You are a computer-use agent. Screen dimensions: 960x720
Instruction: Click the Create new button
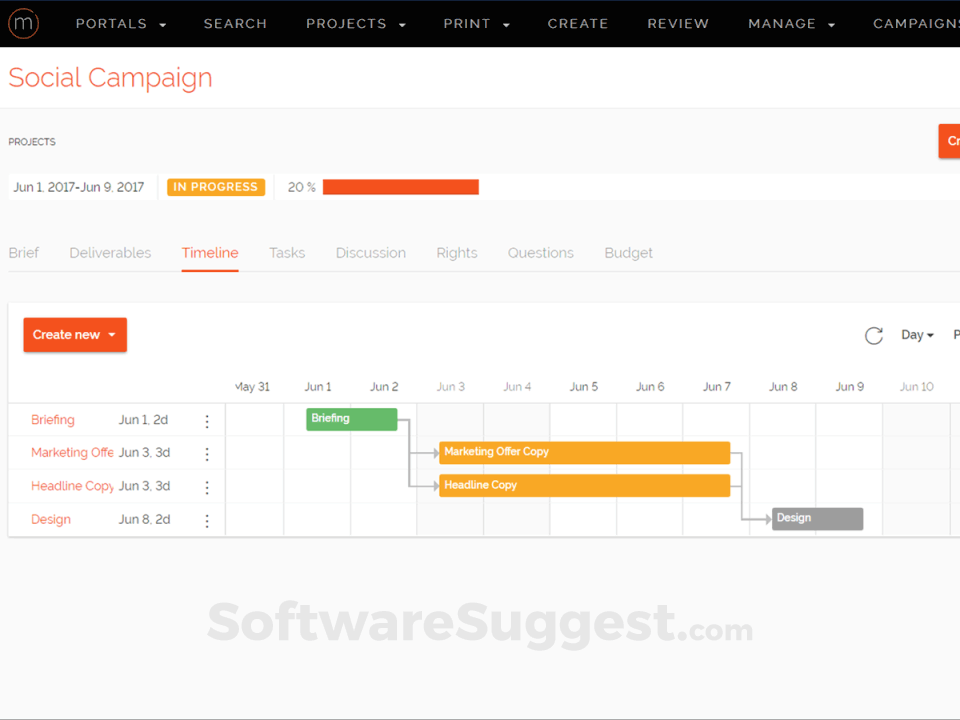point(67,334)
